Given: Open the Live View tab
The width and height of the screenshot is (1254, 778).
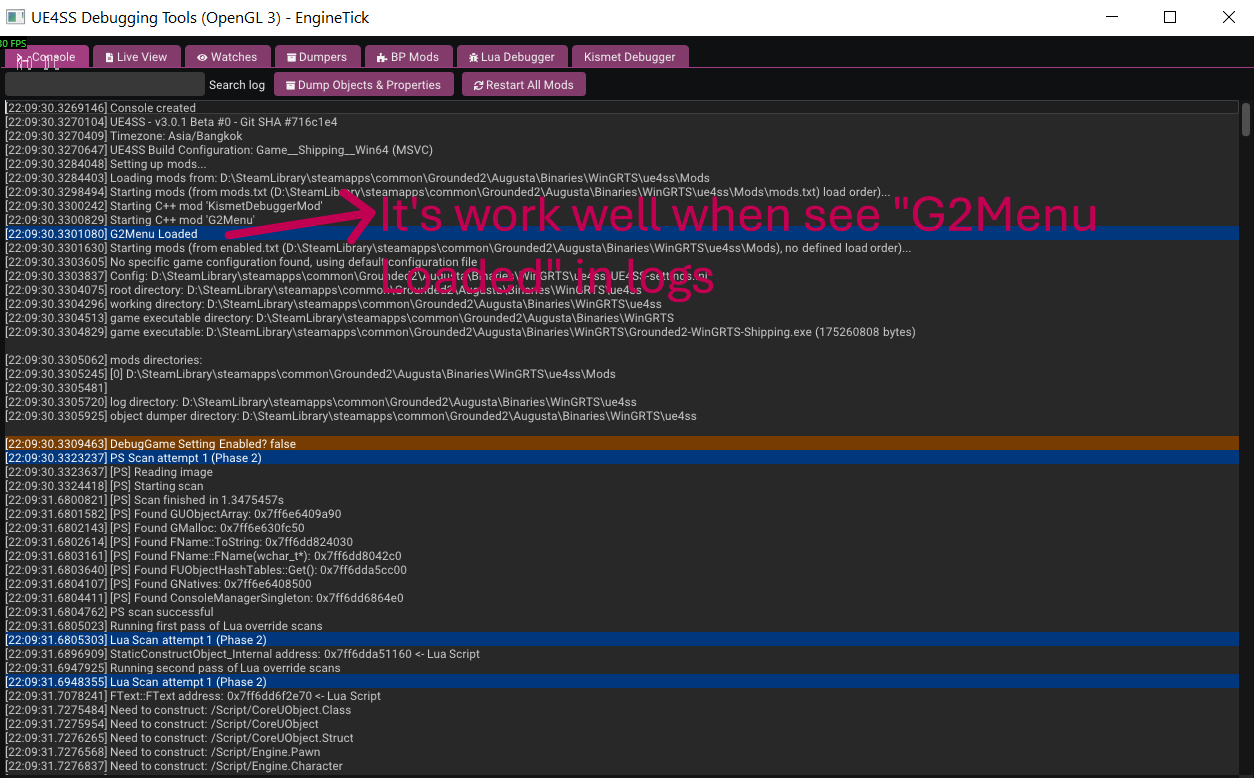Looking at the screenshot, I should tap(135, 57).
